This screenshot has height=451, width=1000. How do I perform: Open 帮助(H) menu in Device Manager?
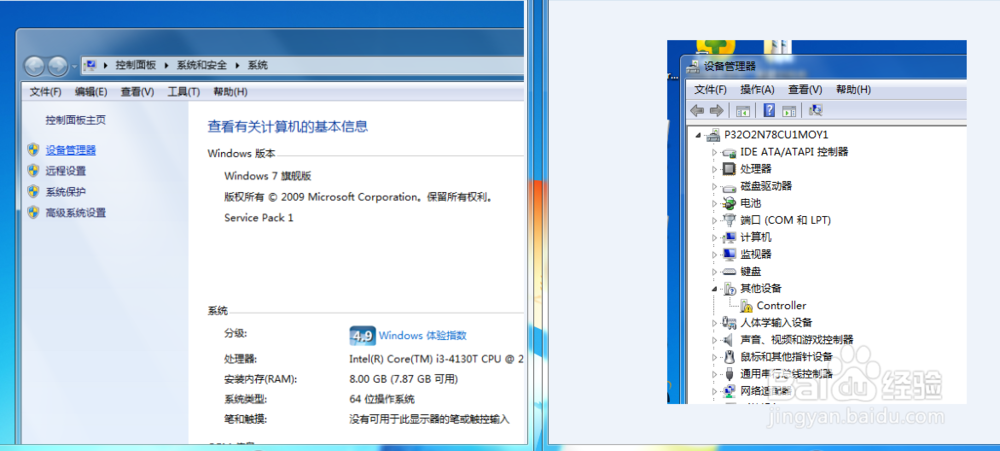853,89
